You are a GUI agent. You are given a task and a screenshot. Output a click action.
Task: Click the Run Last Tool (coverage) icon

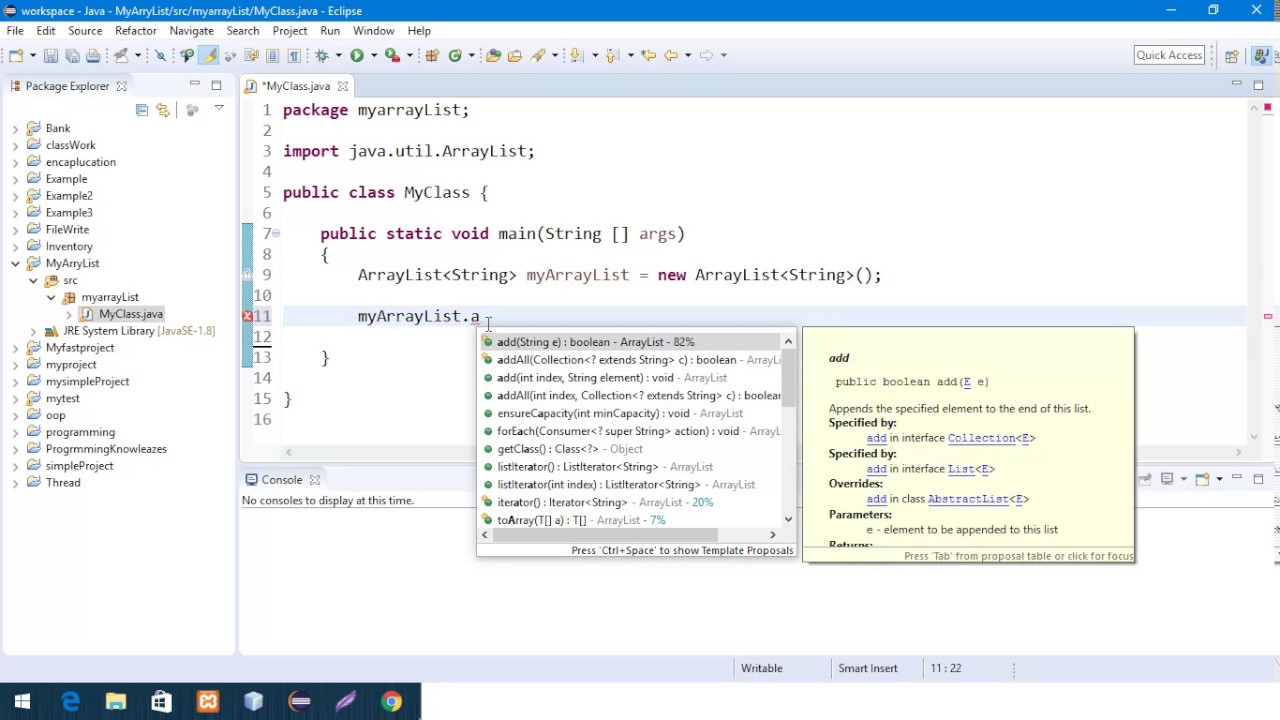(392, 56)
